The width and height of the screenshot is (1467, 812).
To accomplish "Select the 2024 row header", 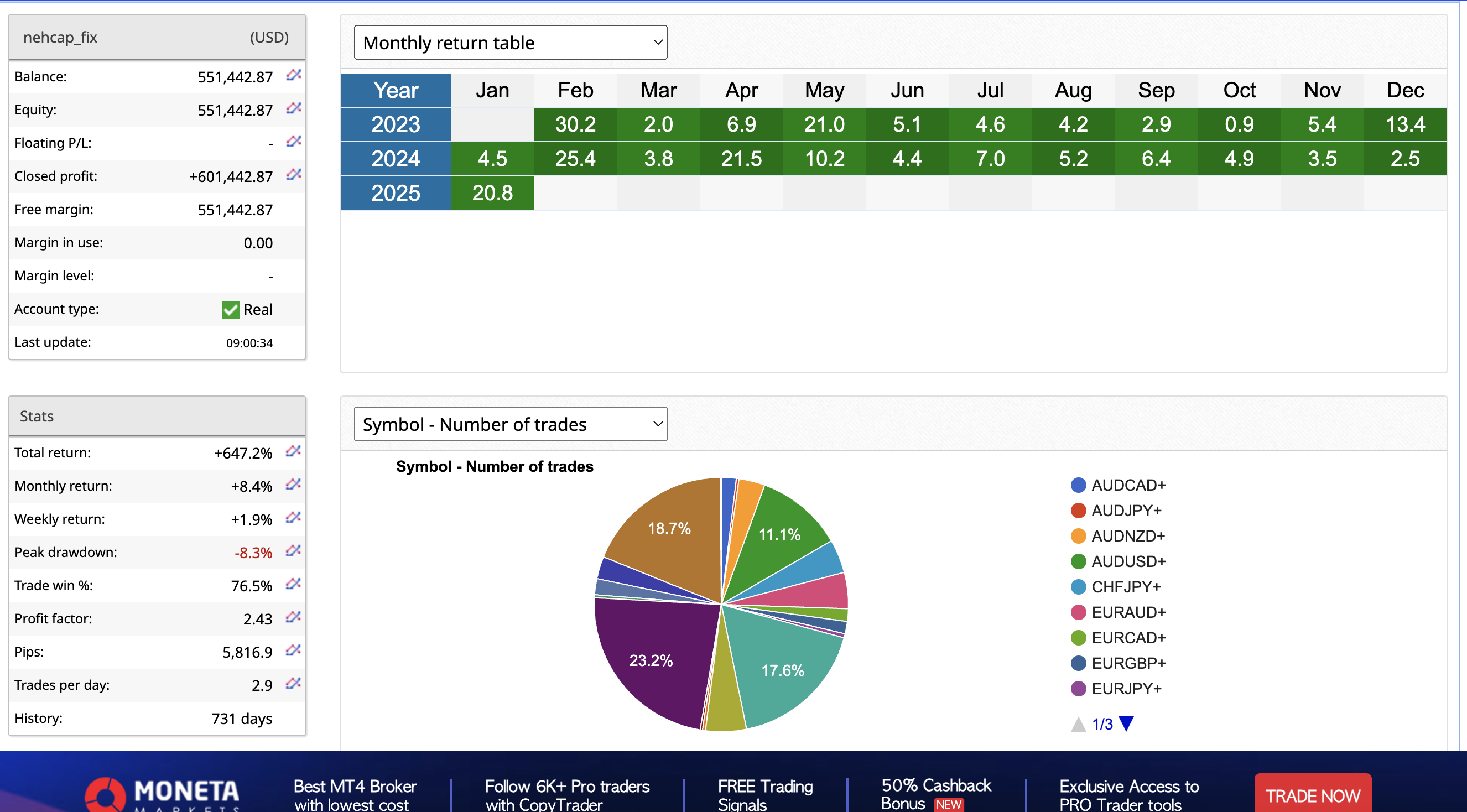I will click(396, 159).
